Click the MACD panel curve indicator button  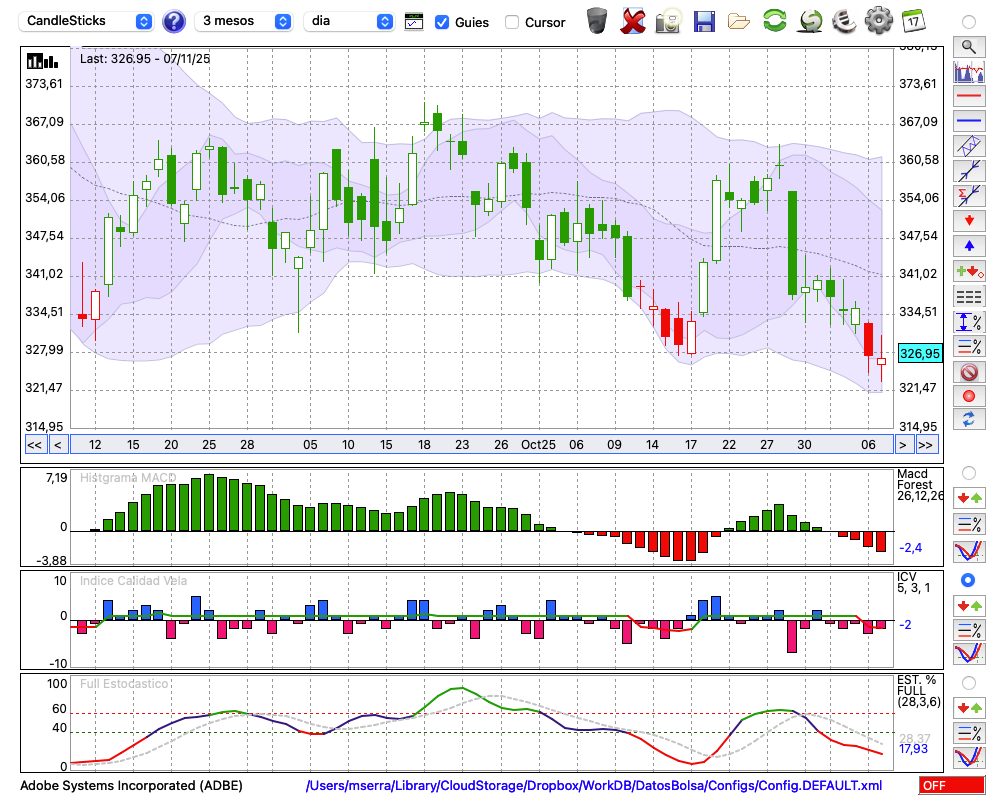(x=969, y=551)
